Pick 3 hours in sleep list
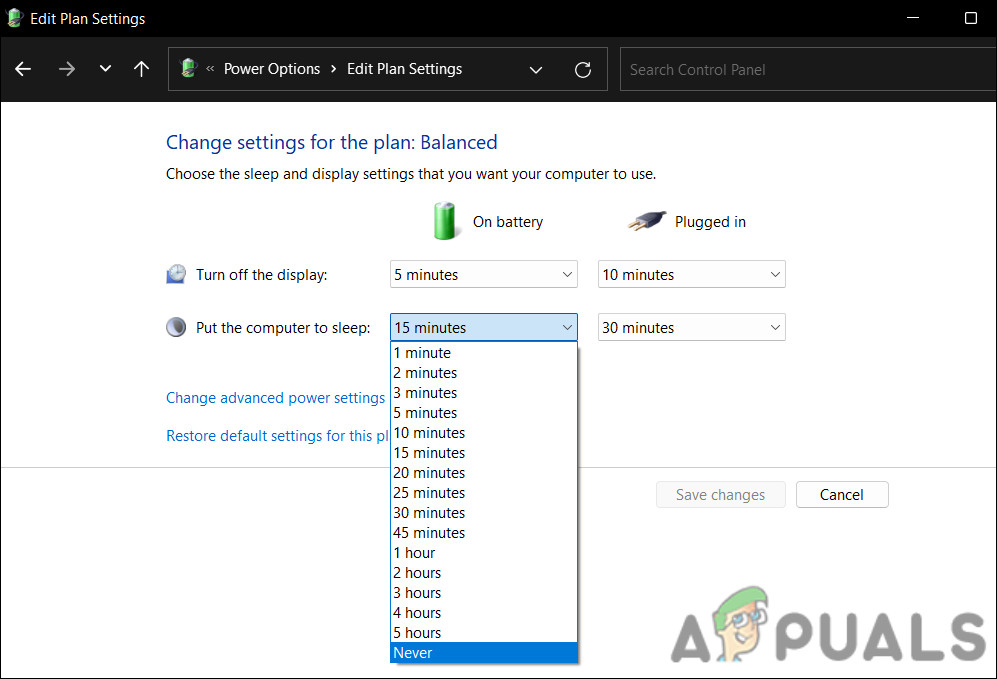Viewport: 997px width, 679px height. 483,593
